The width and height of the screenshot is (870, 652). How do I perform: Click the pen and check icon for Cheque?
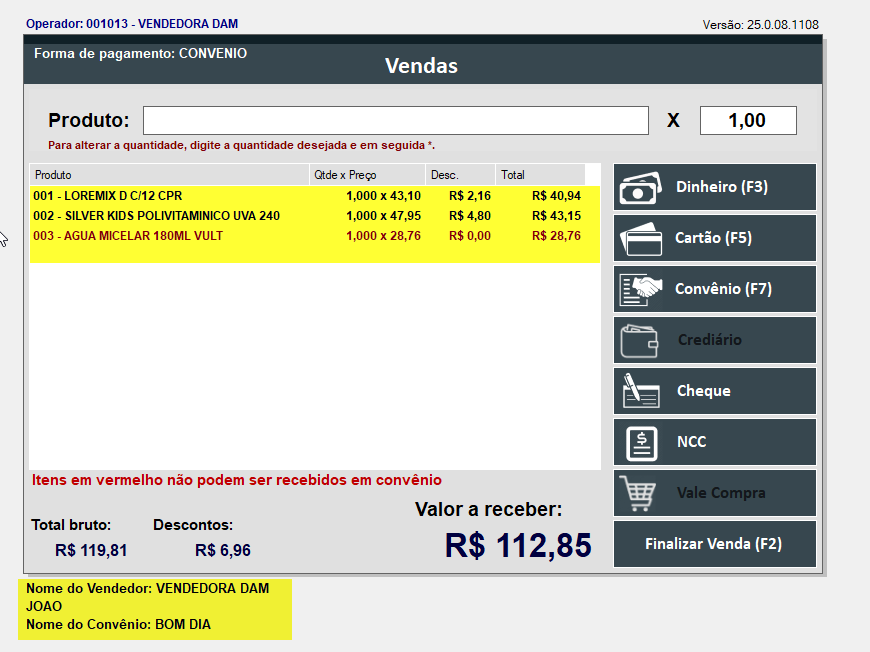click(x=640, y=391)
